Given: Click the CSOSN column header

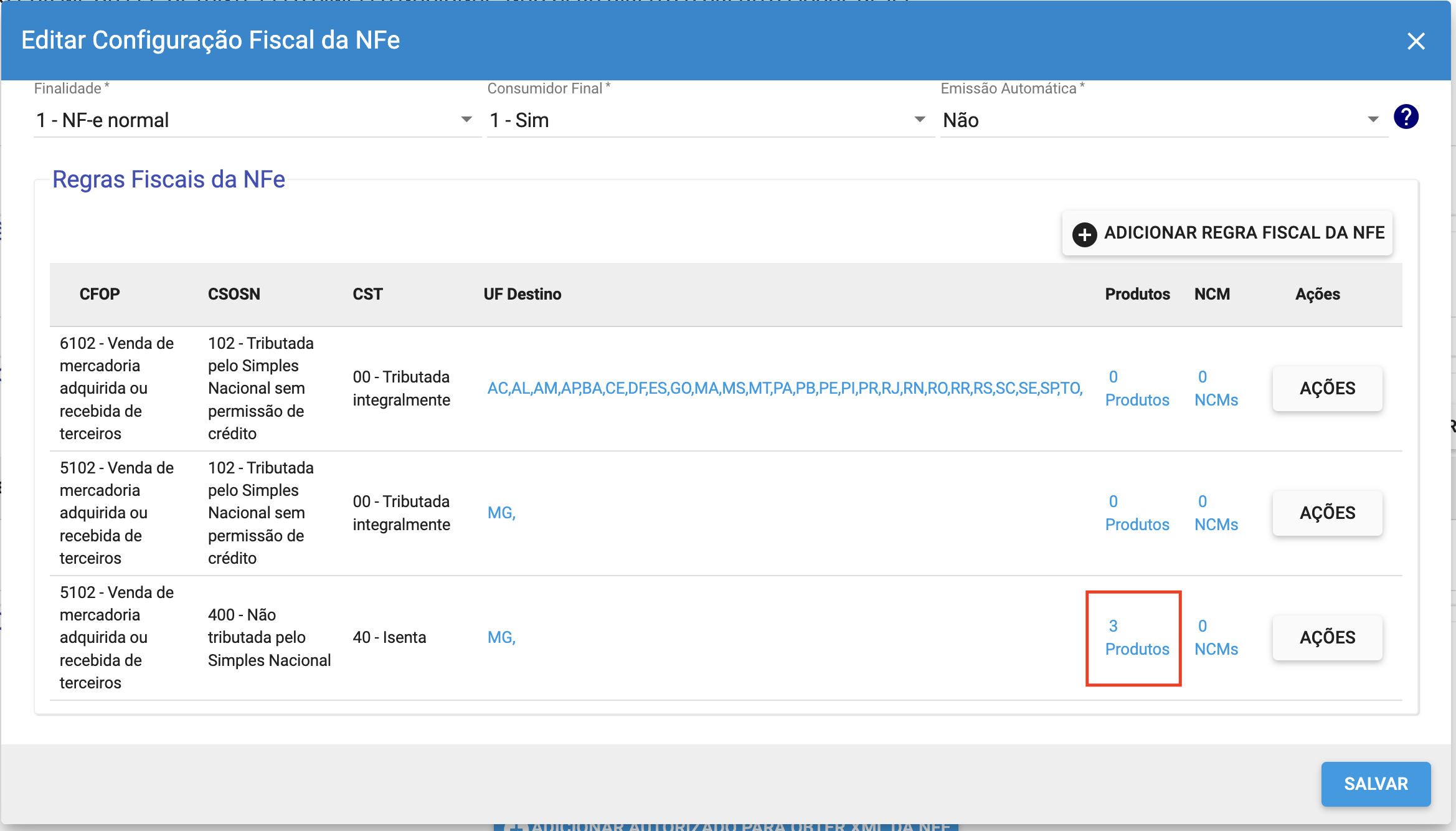Looking at the screenshot, I should (x=234, y=294).
